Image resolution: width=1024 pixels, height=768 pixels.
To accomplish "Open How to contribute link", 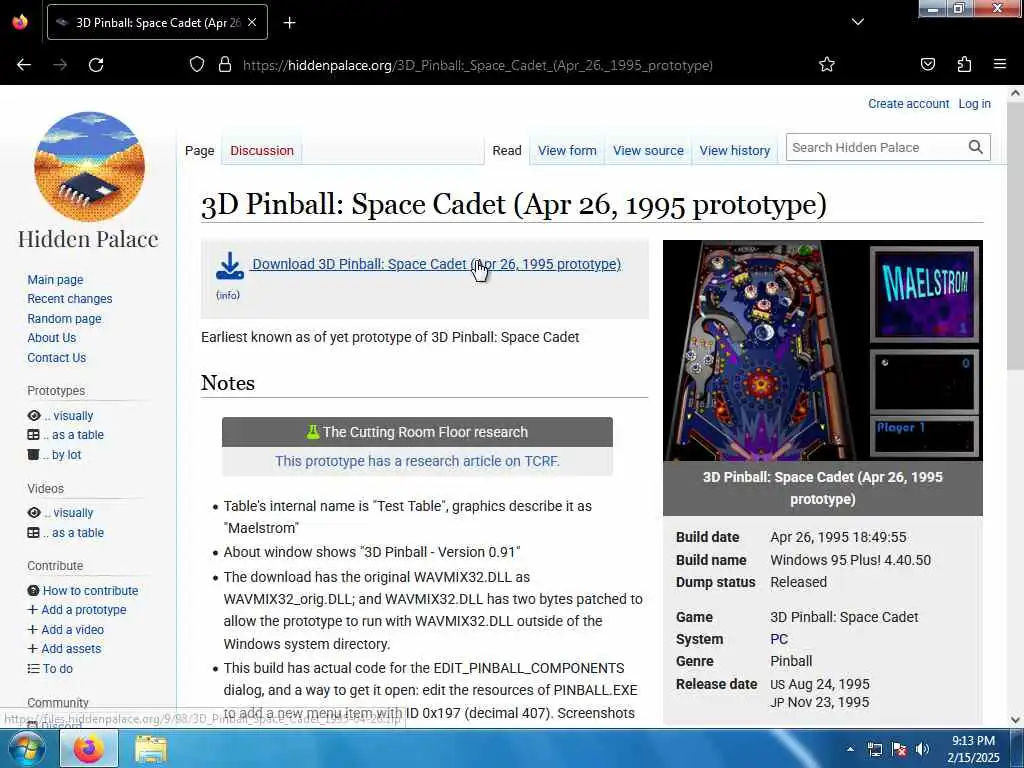I will point(90,590).
